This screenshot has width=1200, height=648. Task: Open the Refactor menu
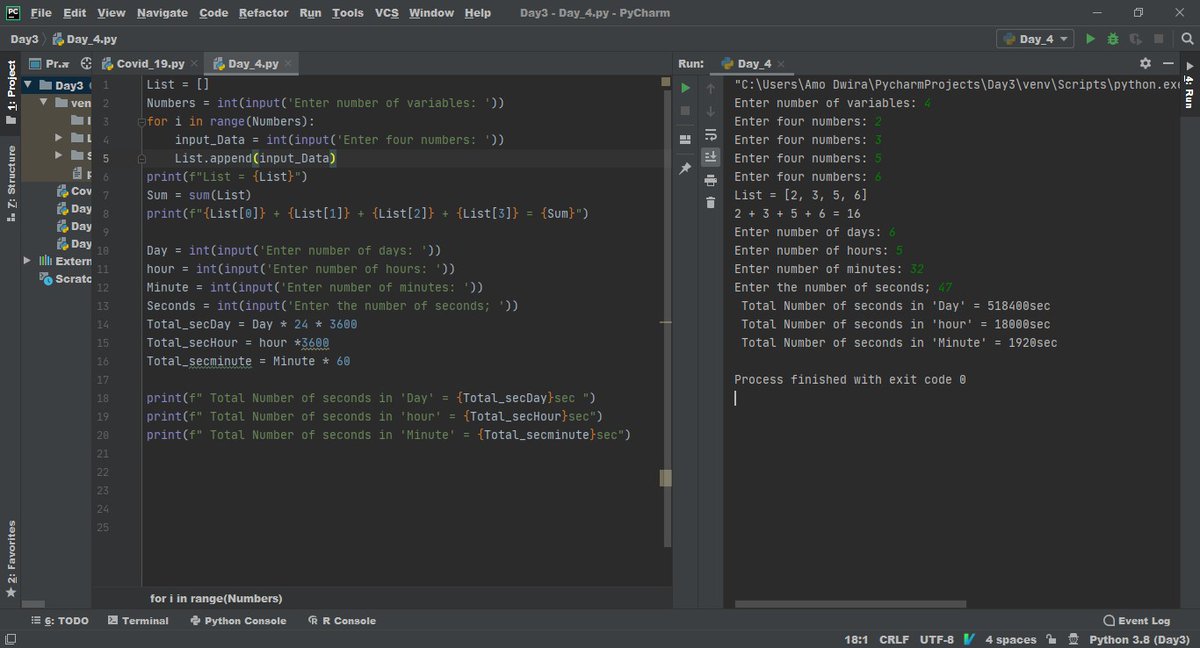(264, 13)
